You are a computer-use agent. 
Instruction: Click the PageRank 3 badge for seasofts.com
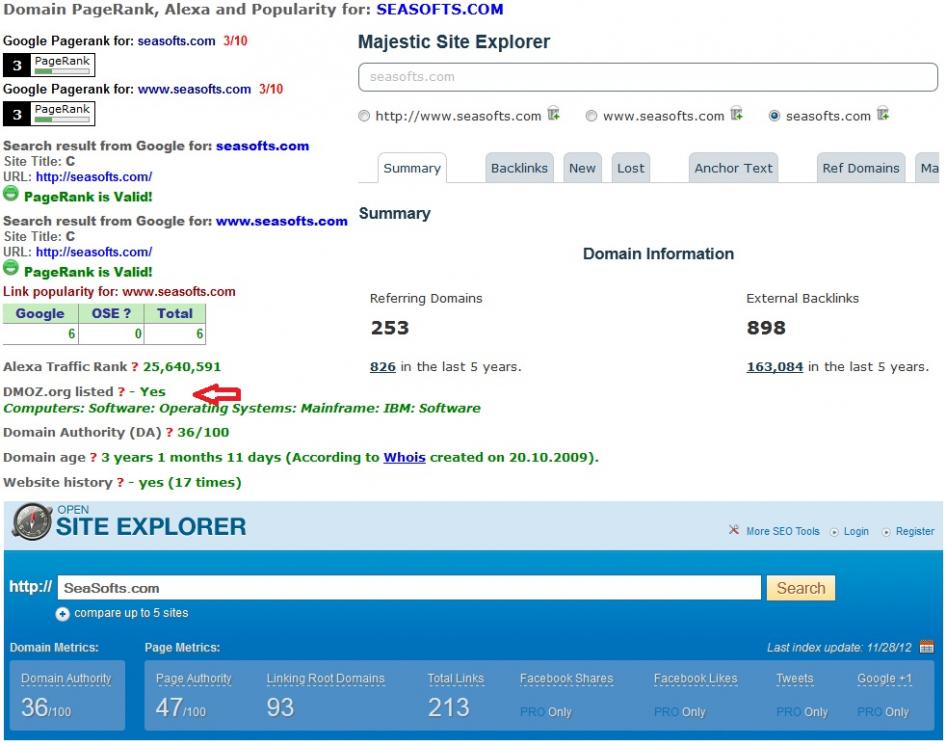point(49,65)
